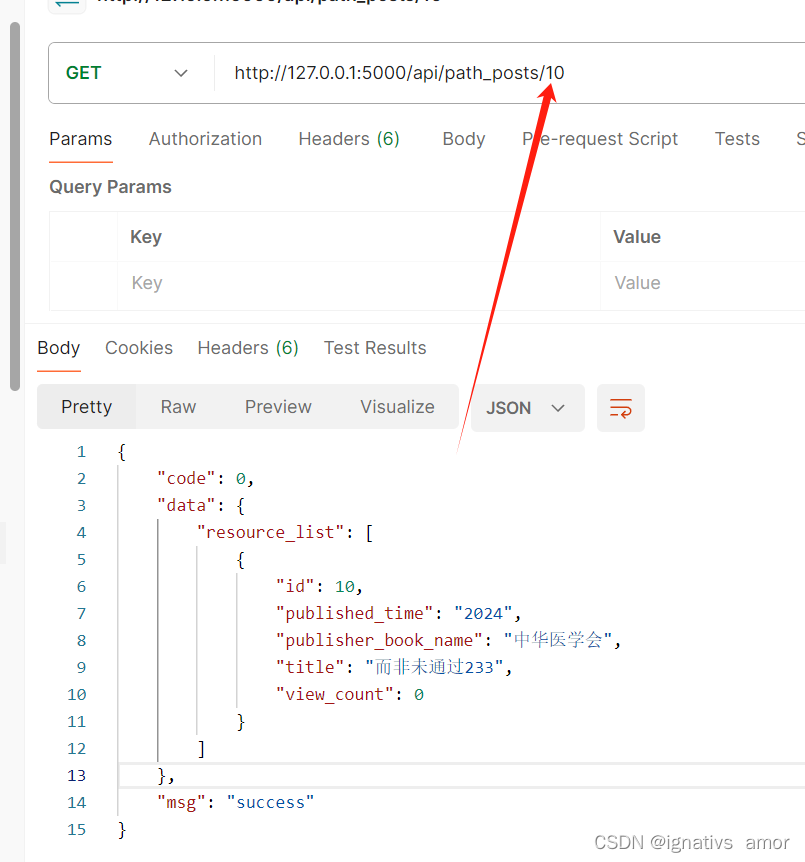This screenshot has height=862, width=805.
Task: Toggle the wrap lines icon
Action: point(621,408)
